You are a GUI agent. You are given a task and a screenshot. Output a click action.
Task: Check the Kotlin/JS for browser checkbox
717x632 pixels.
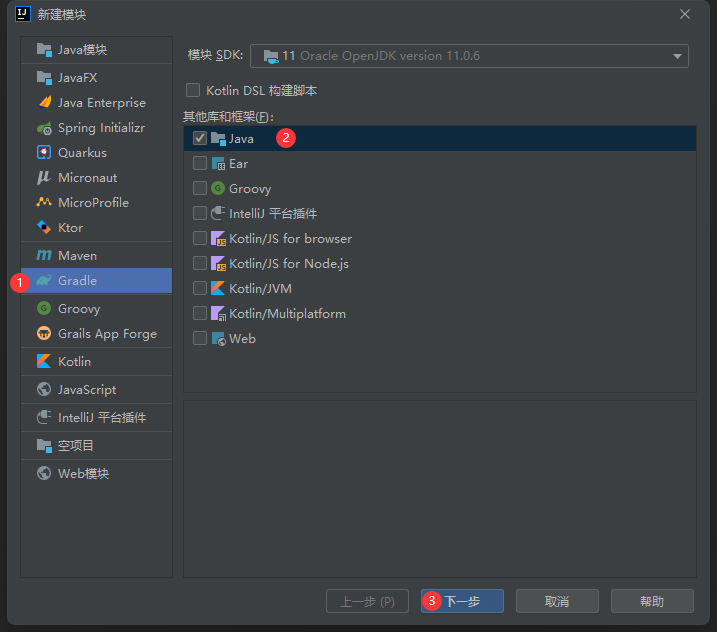(x=200, y=238)
